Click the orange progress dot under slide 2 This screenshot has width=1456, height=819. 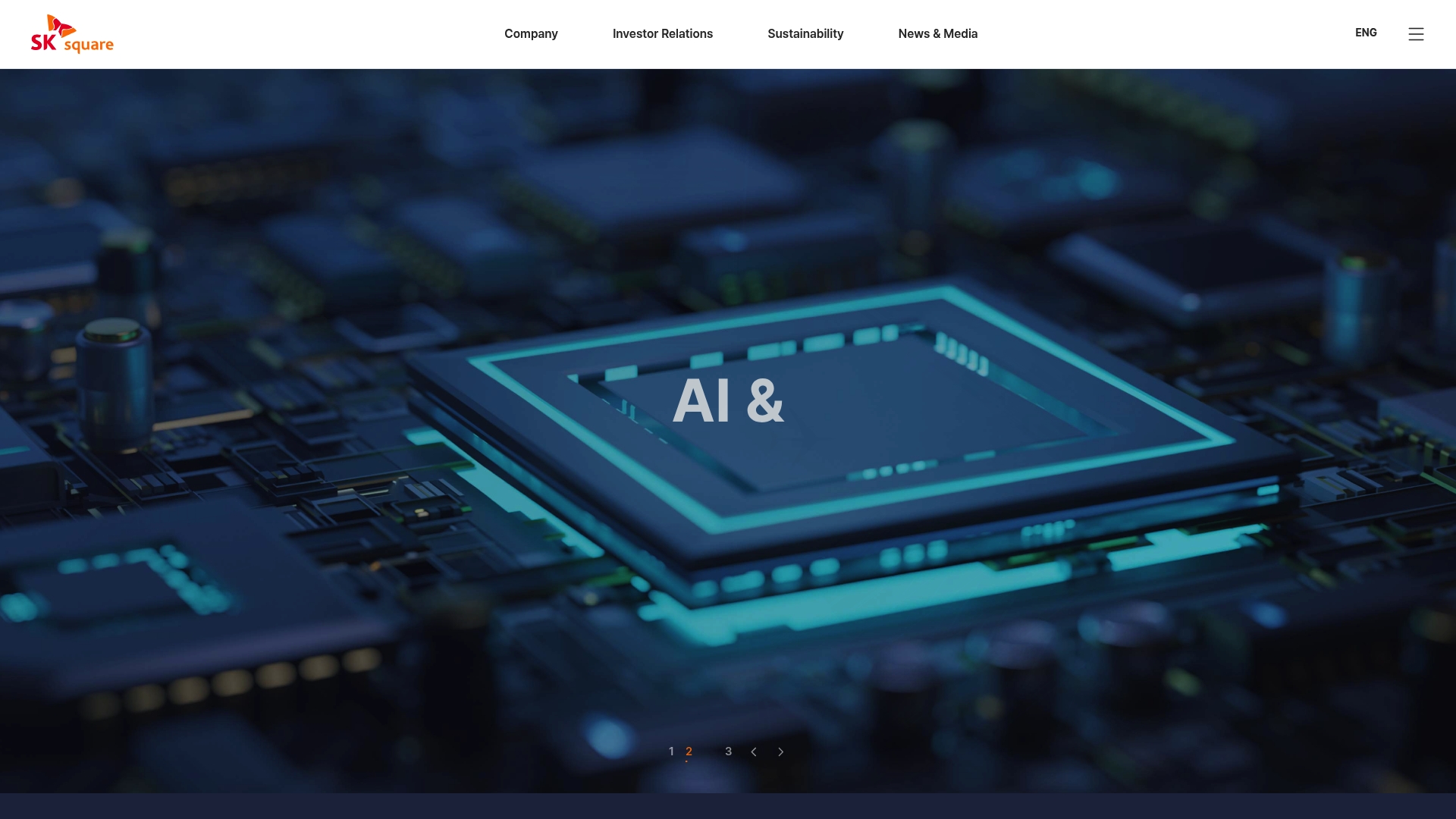point(686,761)
